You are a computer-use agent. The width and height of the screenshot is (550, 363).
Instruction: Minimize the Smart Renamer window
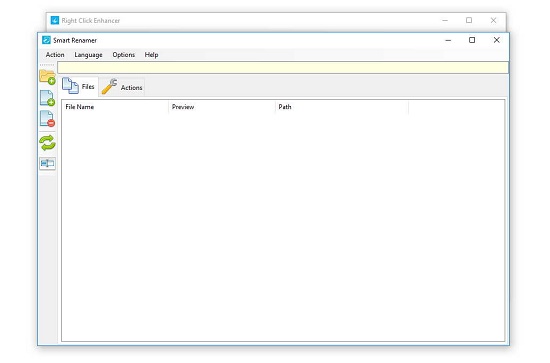[x=448, y=40]
